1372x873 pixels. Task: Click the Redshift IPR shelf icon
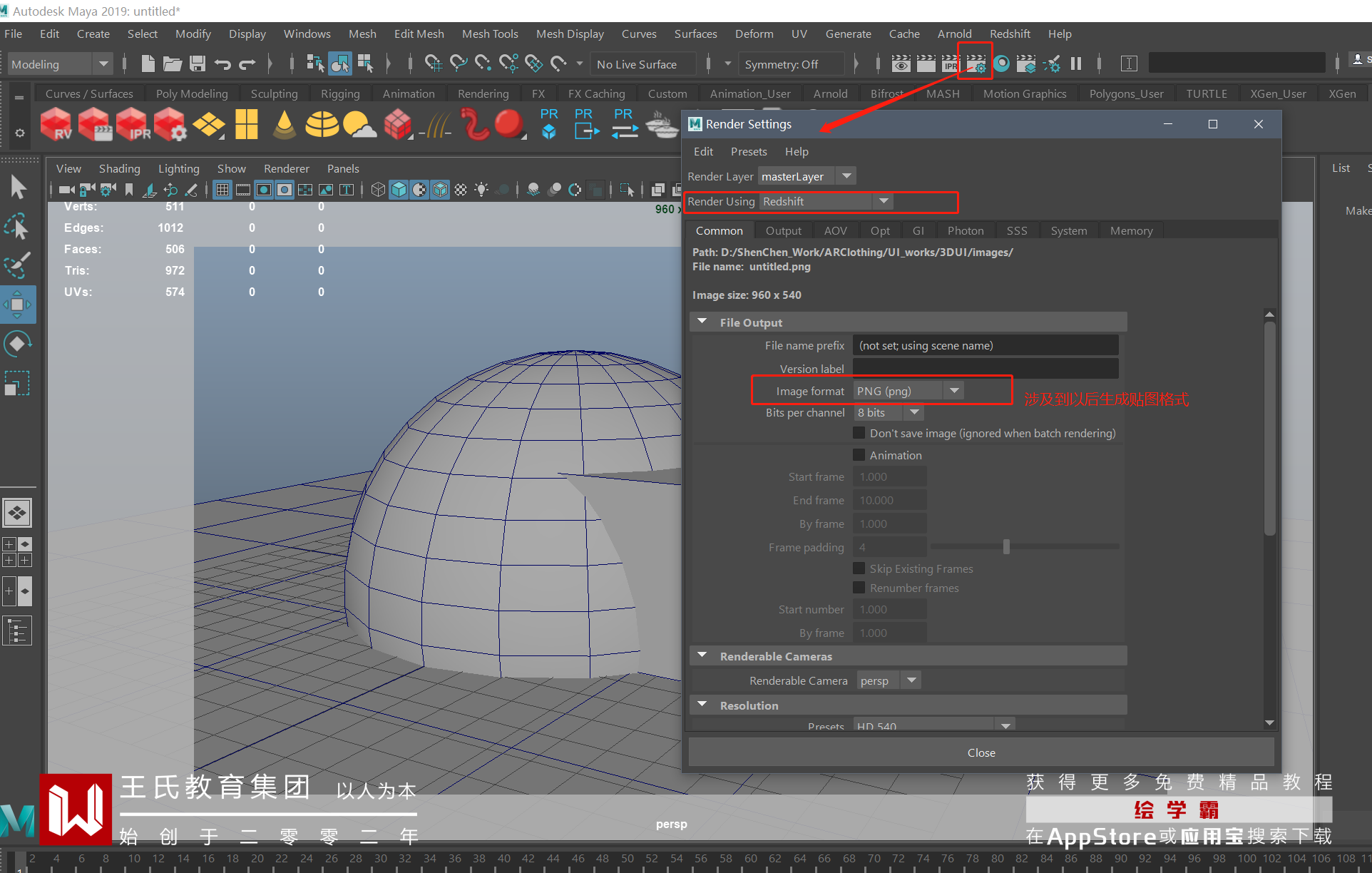(x=133, y=124)
